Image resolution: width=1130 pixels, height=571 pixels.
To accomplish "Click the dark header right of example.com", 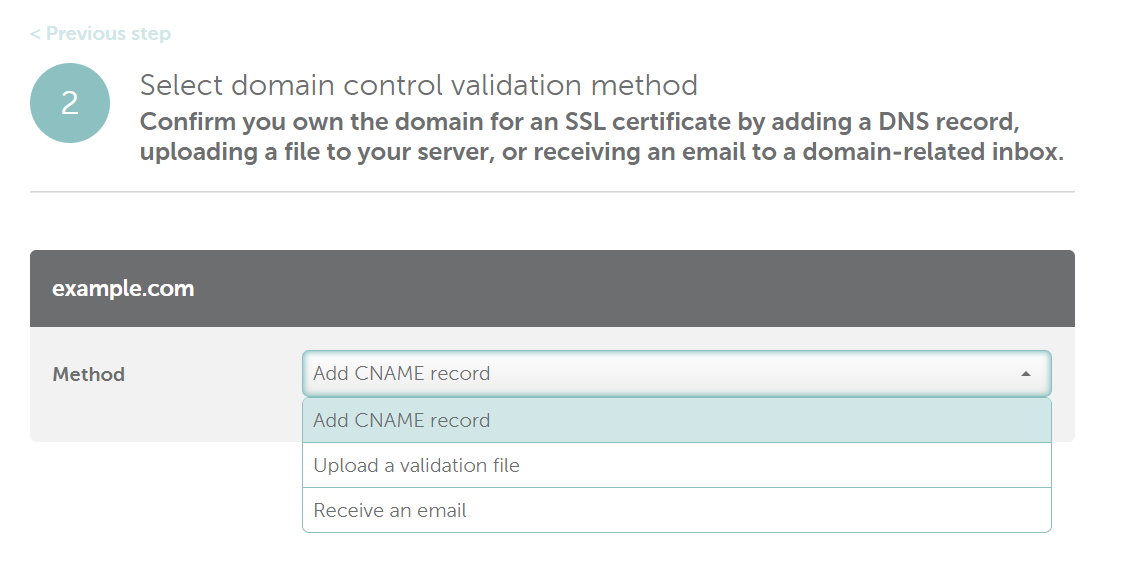I will coord(634,288).
